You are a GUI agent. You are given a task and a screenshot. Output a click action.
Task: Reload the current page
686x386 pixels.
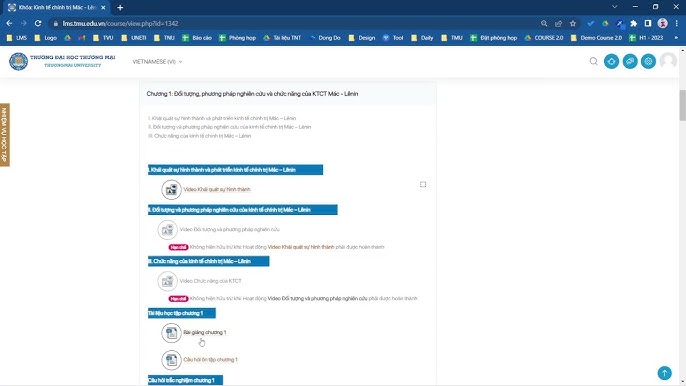point(38,23)
